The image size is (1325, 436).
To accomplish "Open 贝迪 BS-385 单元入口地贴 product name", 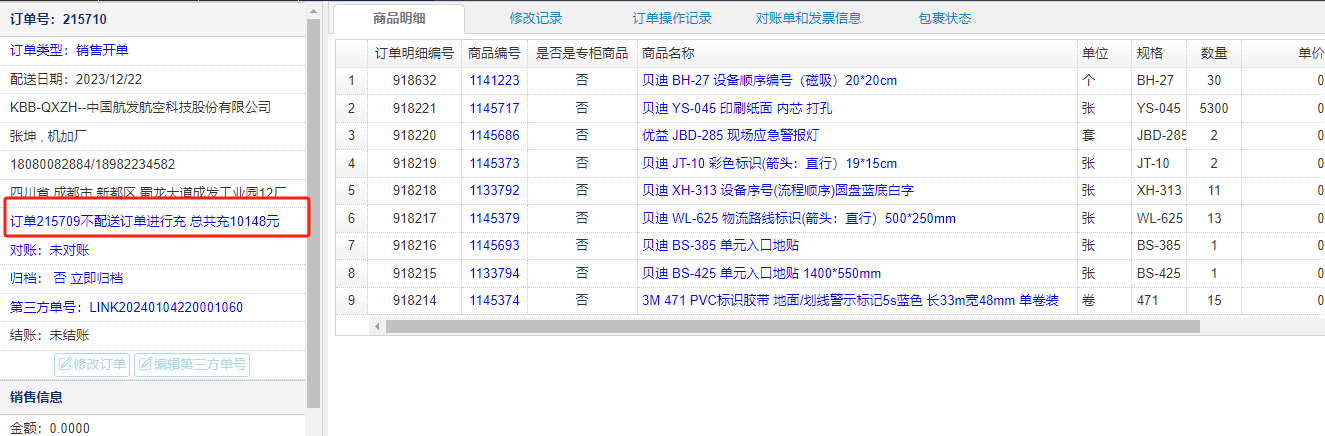I will tap(720, 245).
